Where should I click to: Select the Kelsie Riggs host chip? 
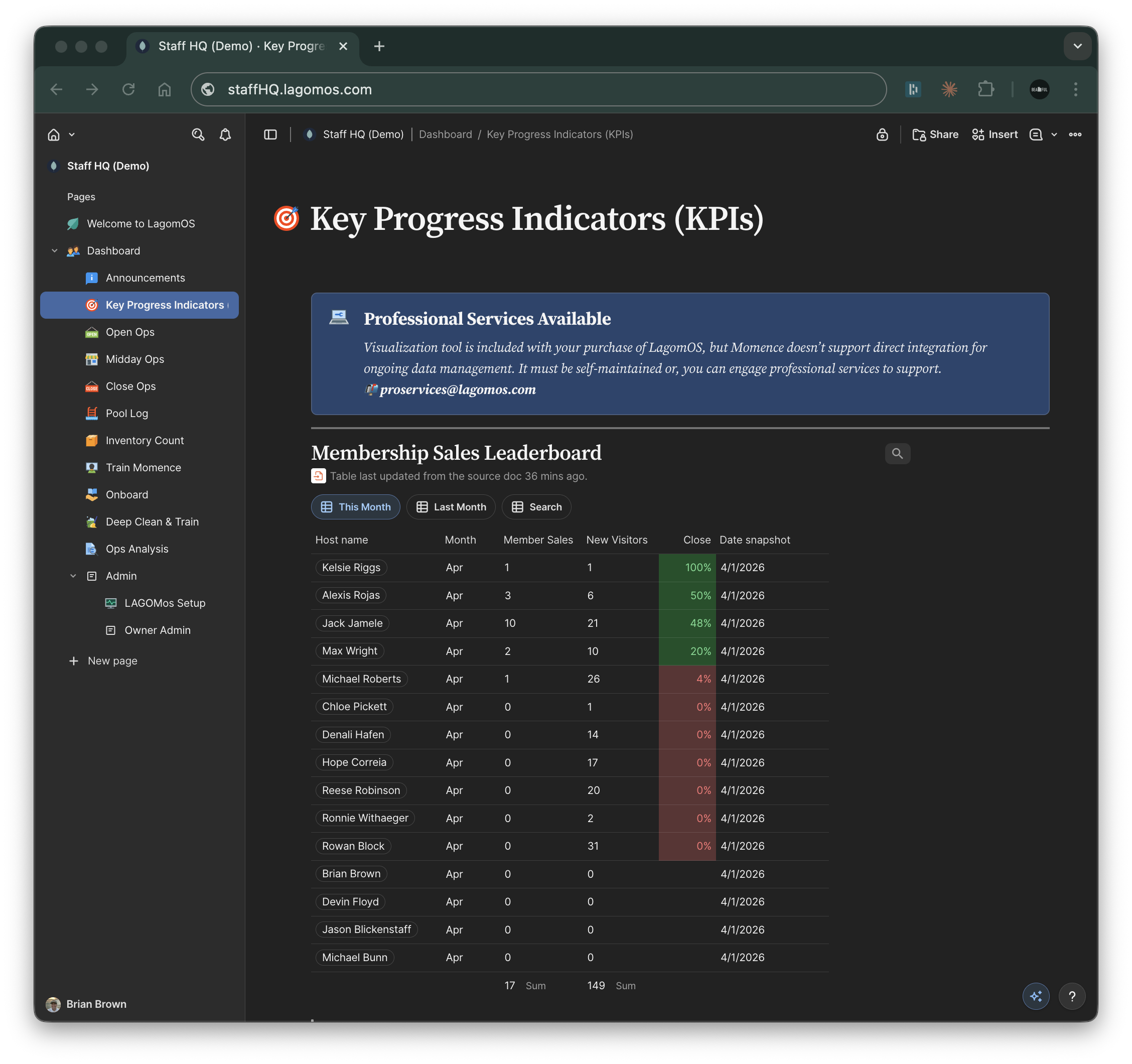coord(351,567)
